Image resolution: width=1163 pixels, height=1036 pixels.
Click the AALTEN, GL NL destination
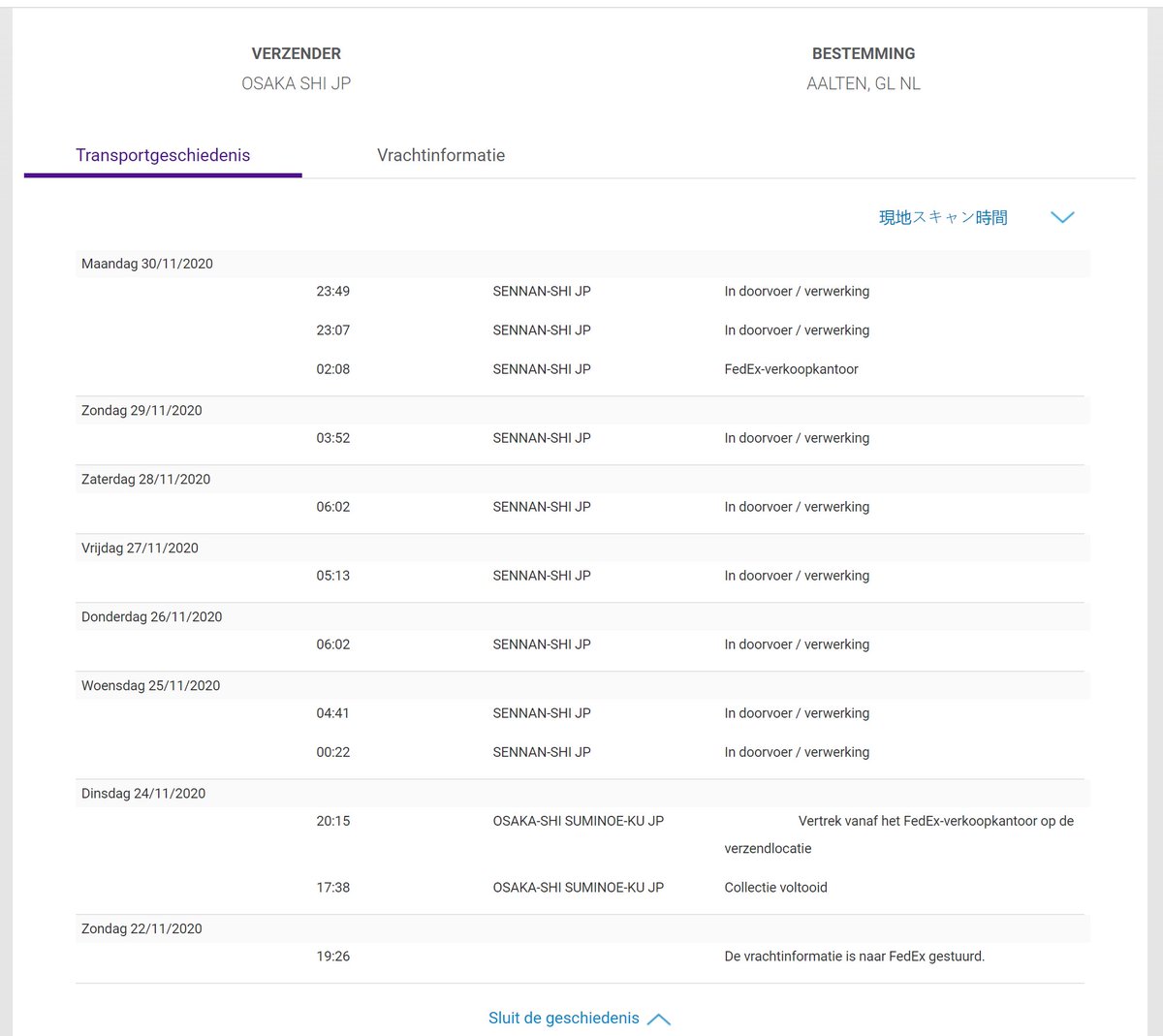(864, 83)
